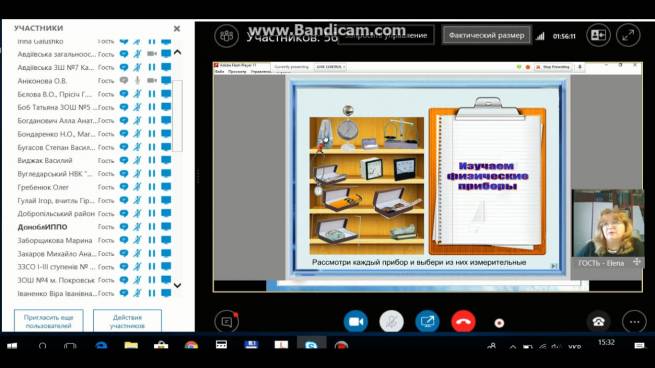Close the Участники panel

177,28
